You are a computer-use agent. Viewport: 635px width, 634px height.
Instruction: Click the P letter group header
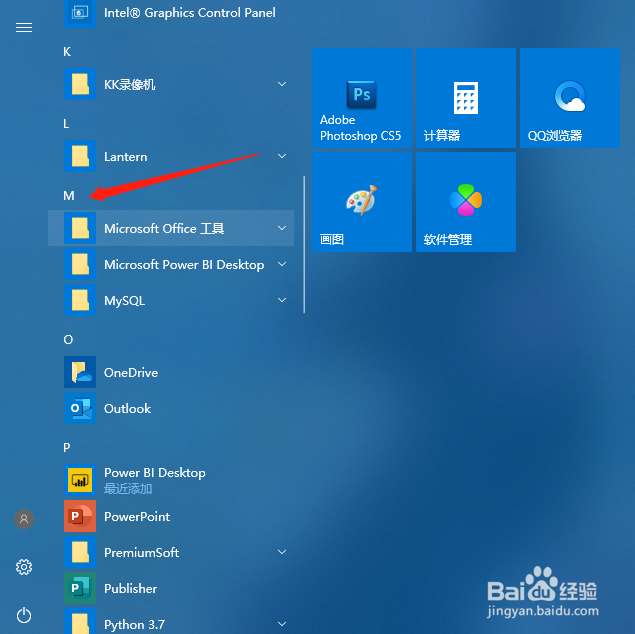[x=67, y=447]
